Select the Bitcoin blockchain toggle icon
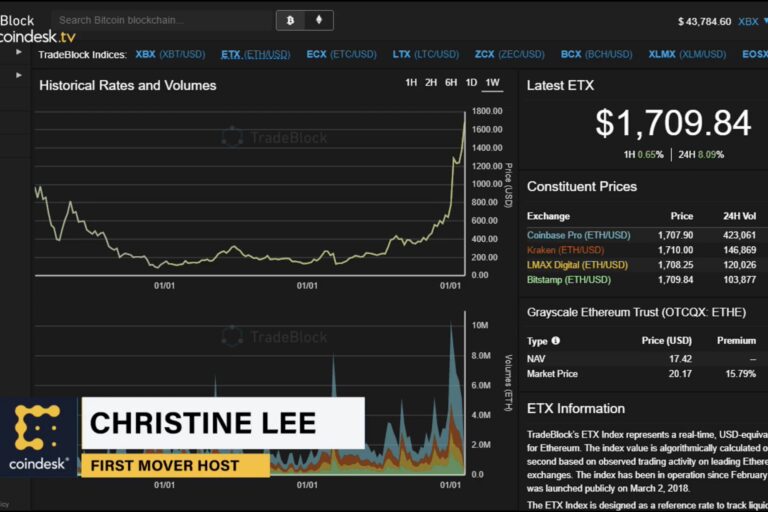The width and height of the screenshot is (768, 512). point(290,21)
